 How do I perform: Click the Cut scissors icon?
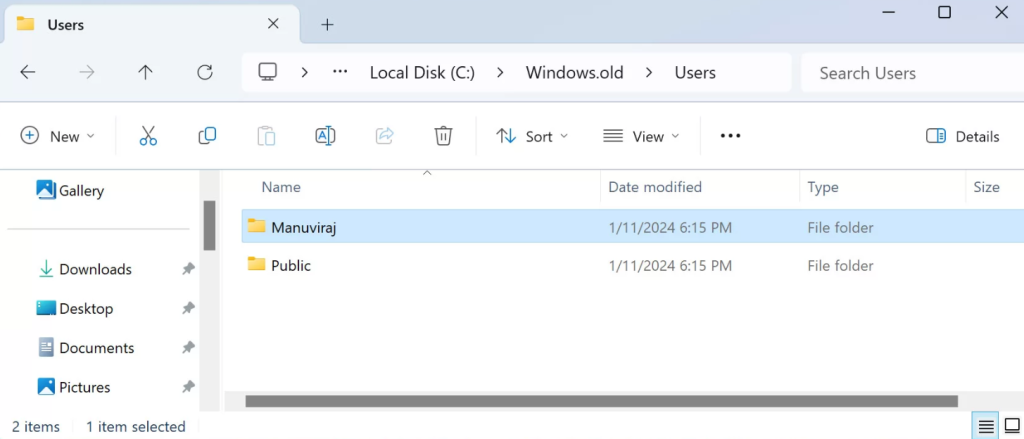pyautogui.click(x=148, y=136)
